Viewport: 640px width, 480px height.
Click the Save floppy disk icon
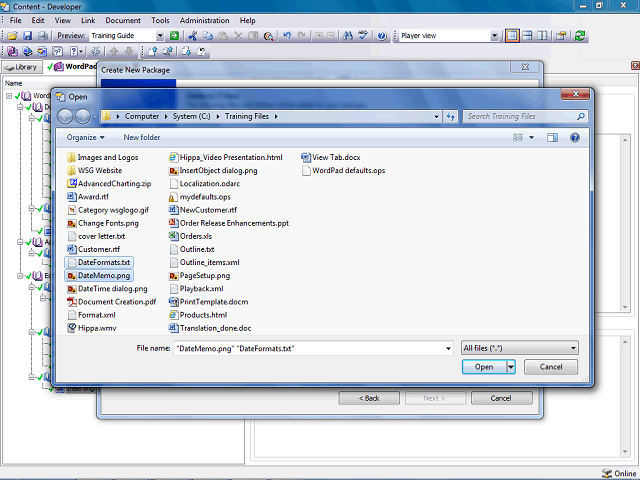tap(27, 36)
